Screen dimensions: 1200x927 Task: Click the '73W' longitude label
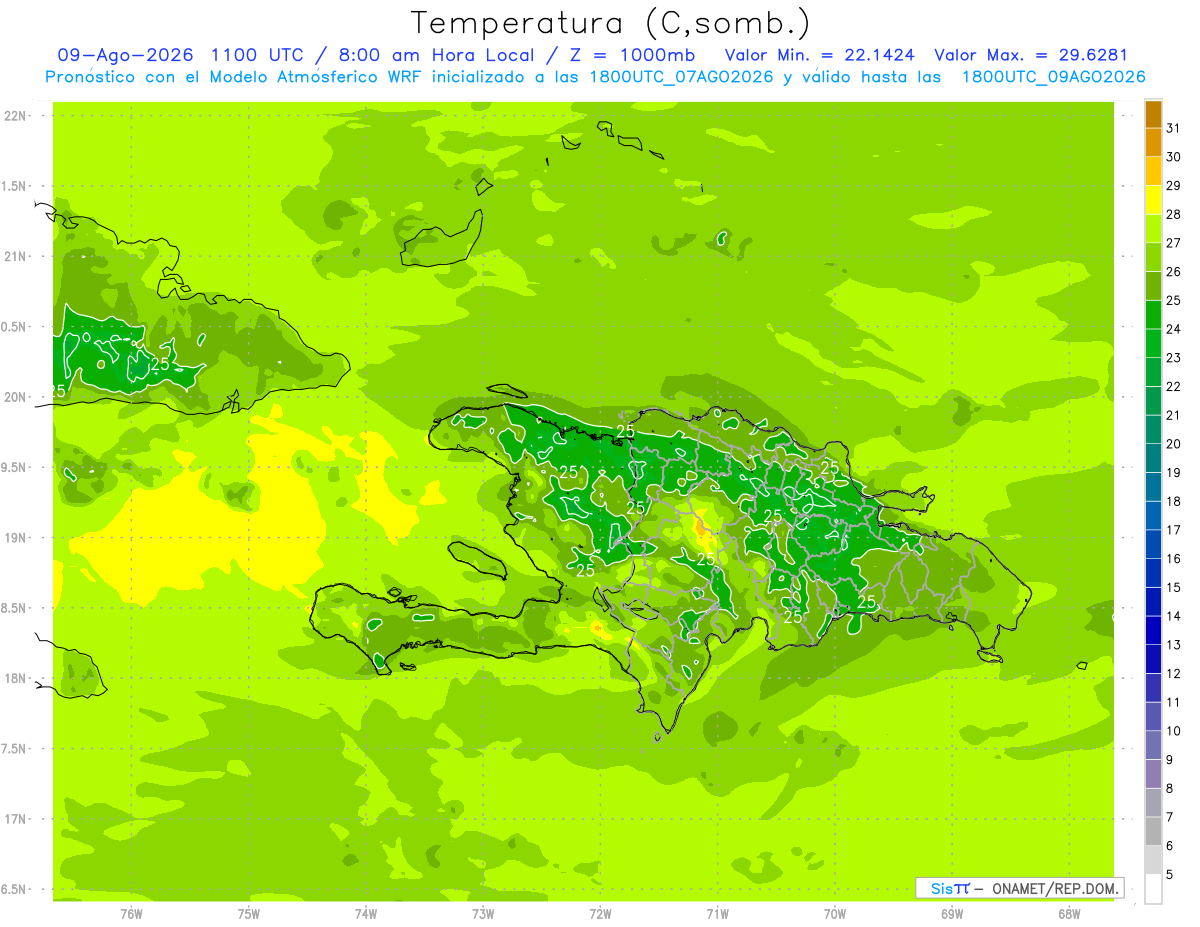(x=483, y=913)
